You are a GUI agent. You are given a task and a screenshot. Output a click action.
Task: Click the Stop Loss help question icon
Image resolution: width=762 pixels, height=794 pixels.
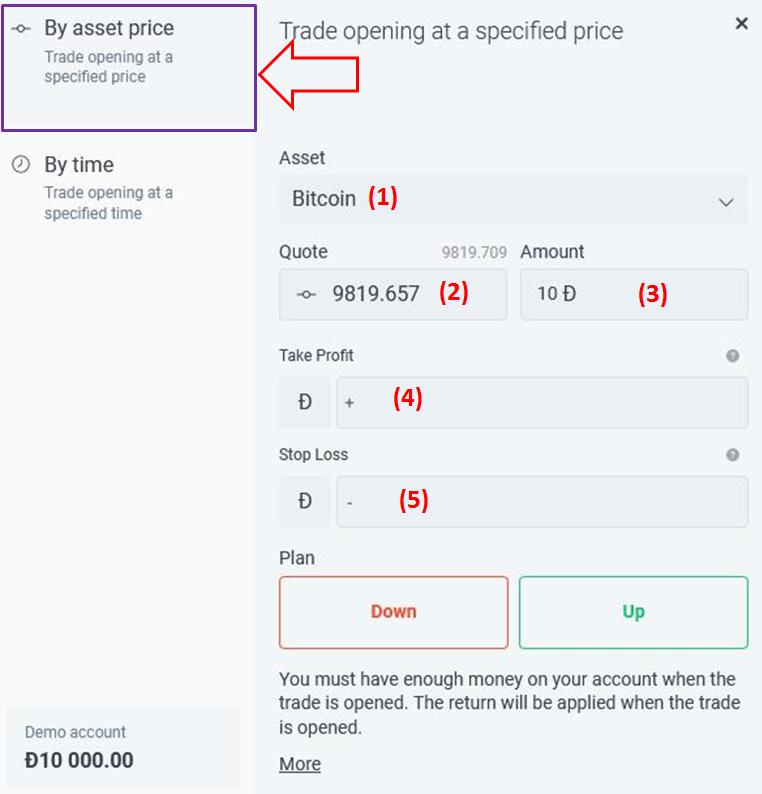pos(733,455)
